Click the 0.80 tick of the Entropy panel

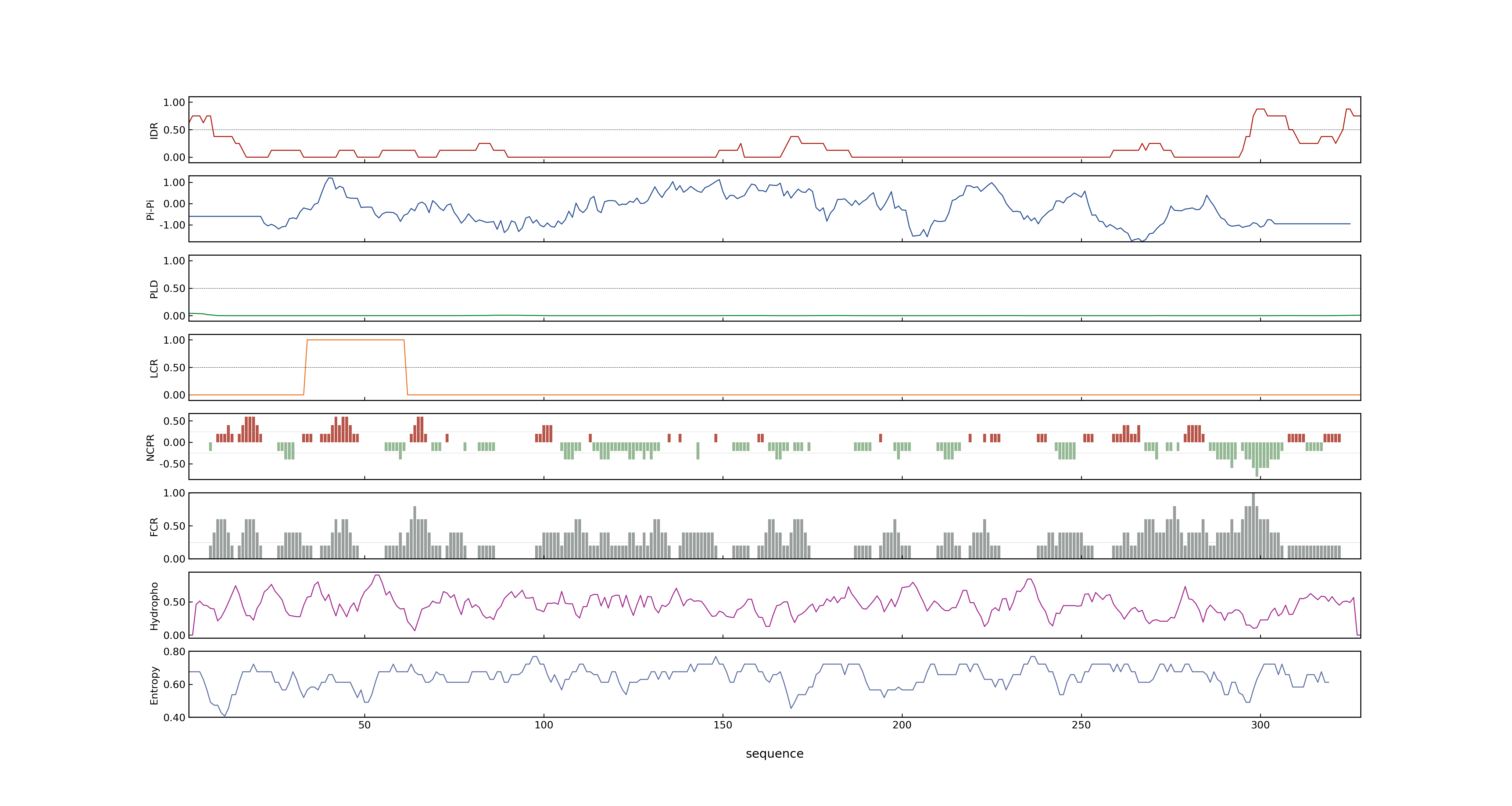tap(174, 652)
